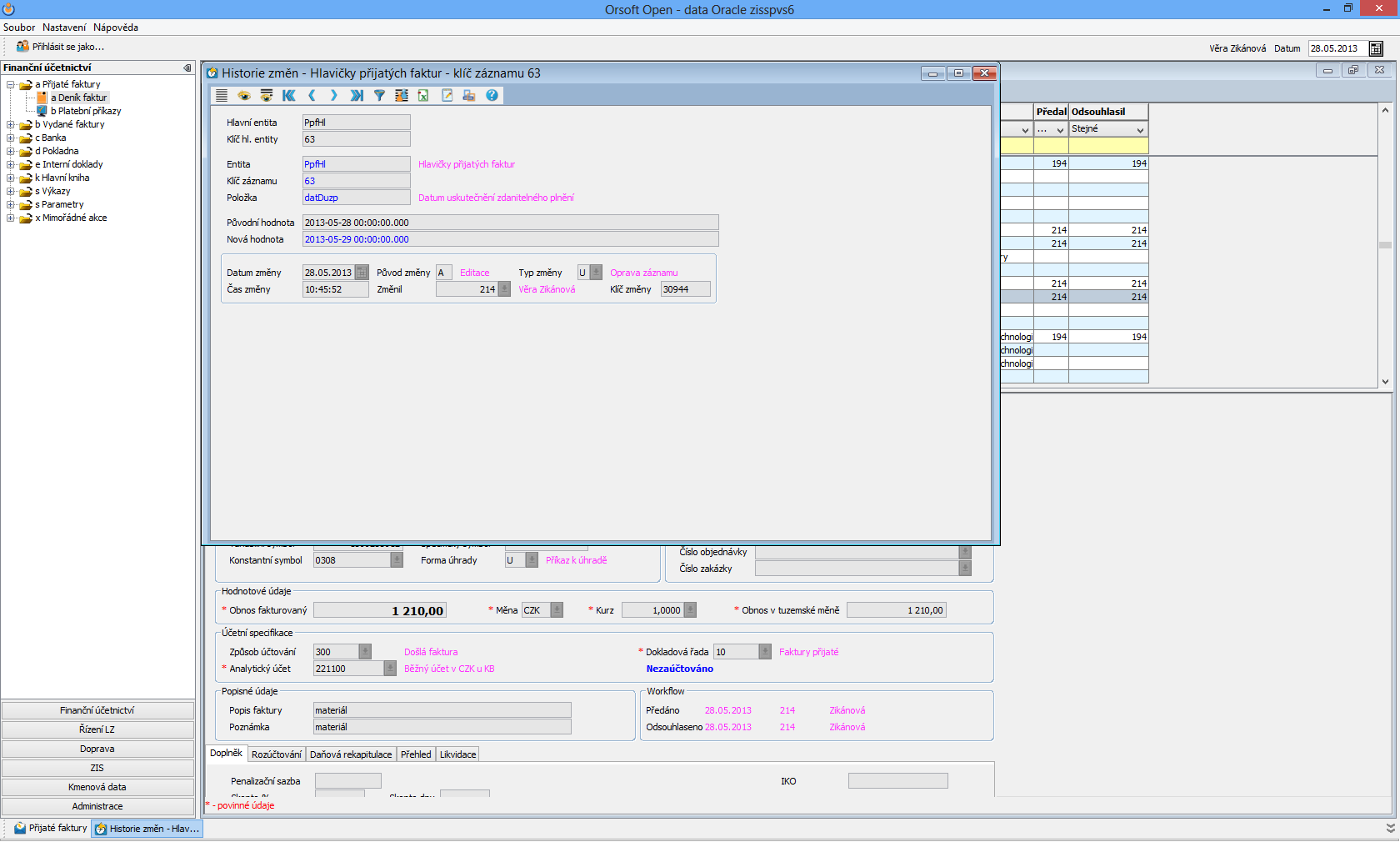Expand the c Banka tree node
Image resolution: width=1400 pixels, height=842 pixels.
11,138
